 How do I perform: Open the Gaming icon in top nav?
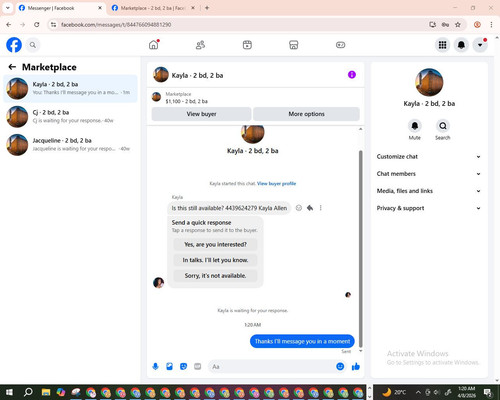[340, 45]
